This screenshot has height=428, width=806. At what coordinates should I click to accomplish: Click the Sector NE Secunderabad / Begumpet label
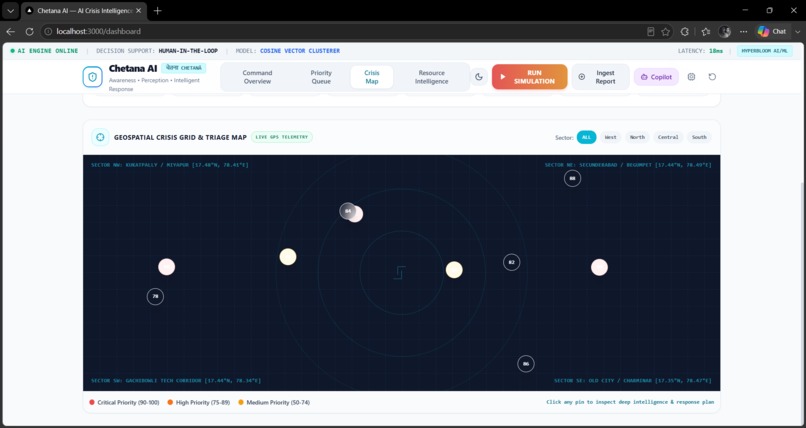pos(628,165)
